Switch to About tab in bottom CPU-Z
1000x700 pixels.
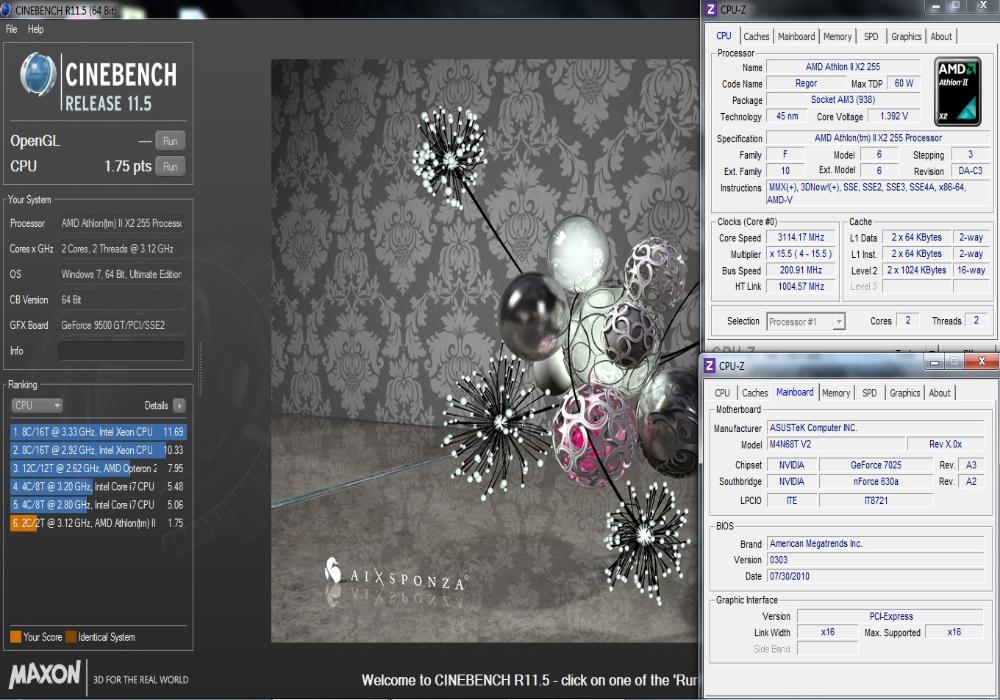pyautogui.click(x=939, y=393)
